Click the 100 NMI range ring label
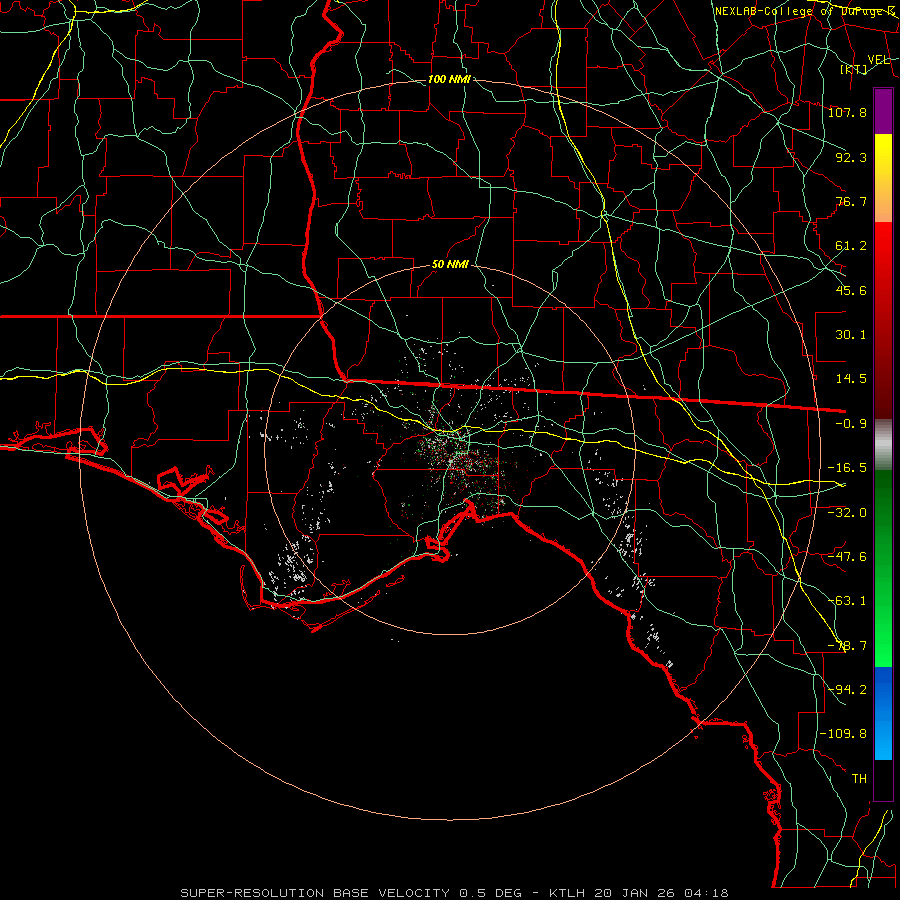The image size is (900, 900). click(x=449, y=79)
